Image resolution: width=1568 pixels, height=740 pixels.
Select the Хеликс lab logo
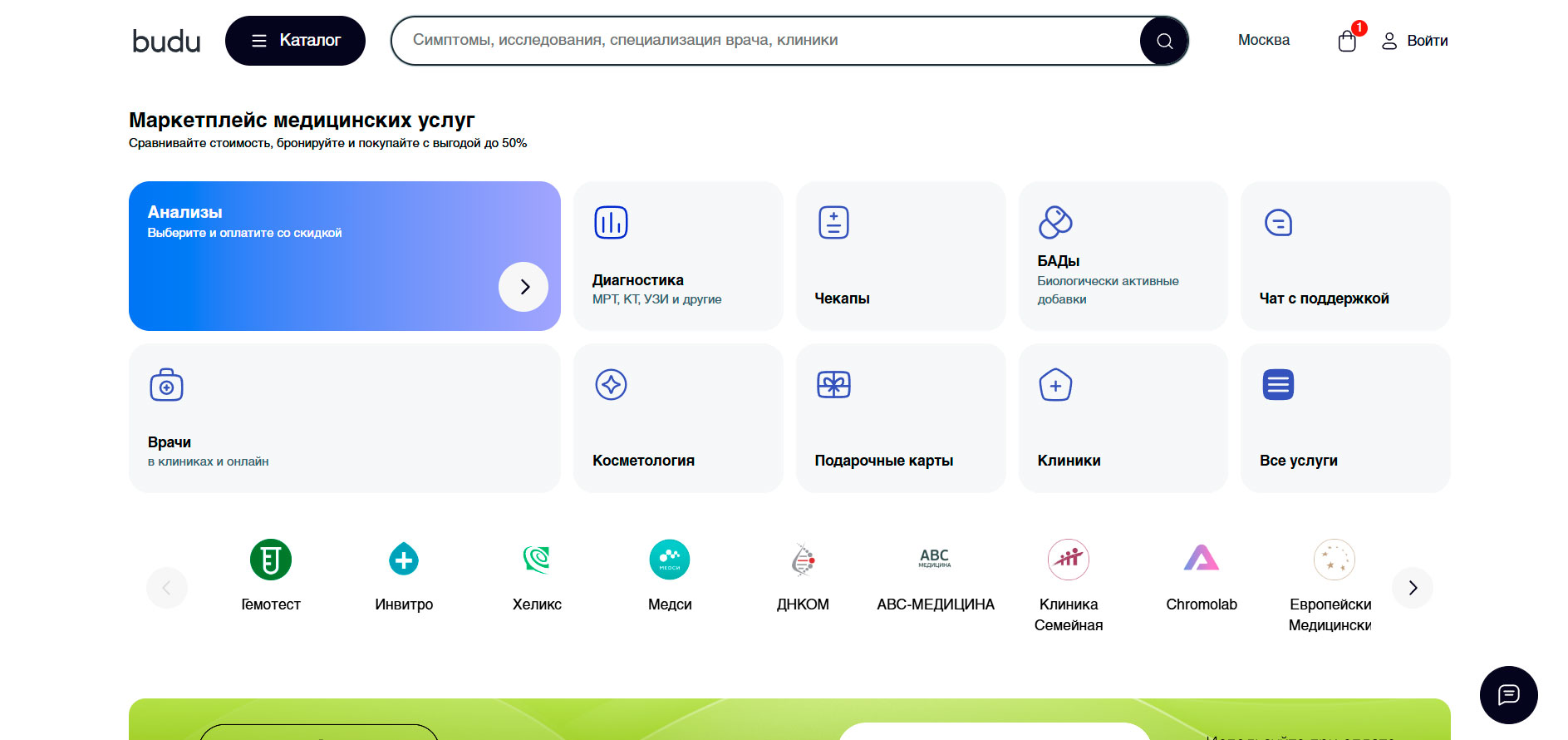click(537, 560)
